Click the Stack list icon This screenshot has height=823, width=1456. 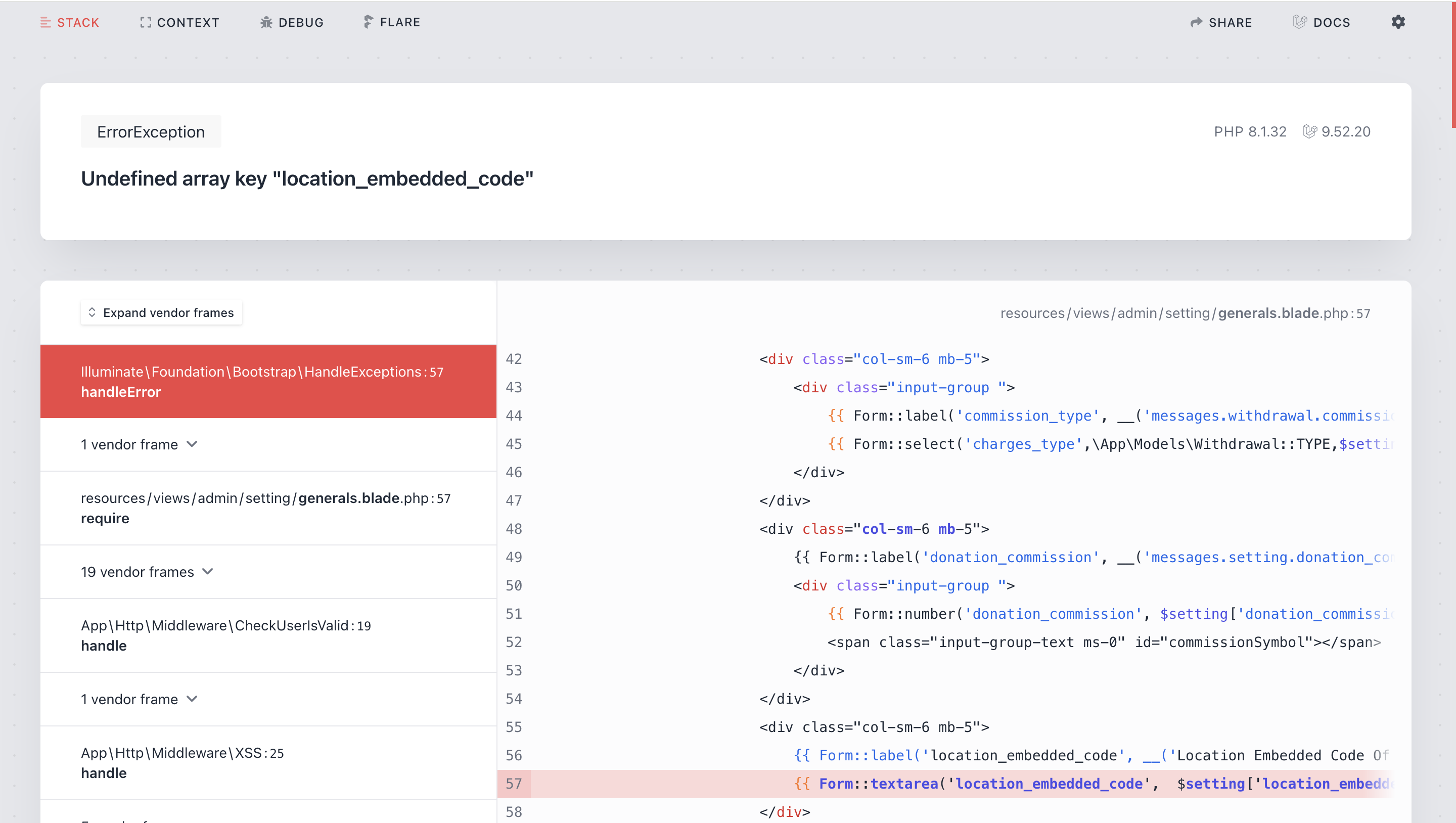click(x=46, y=23)
